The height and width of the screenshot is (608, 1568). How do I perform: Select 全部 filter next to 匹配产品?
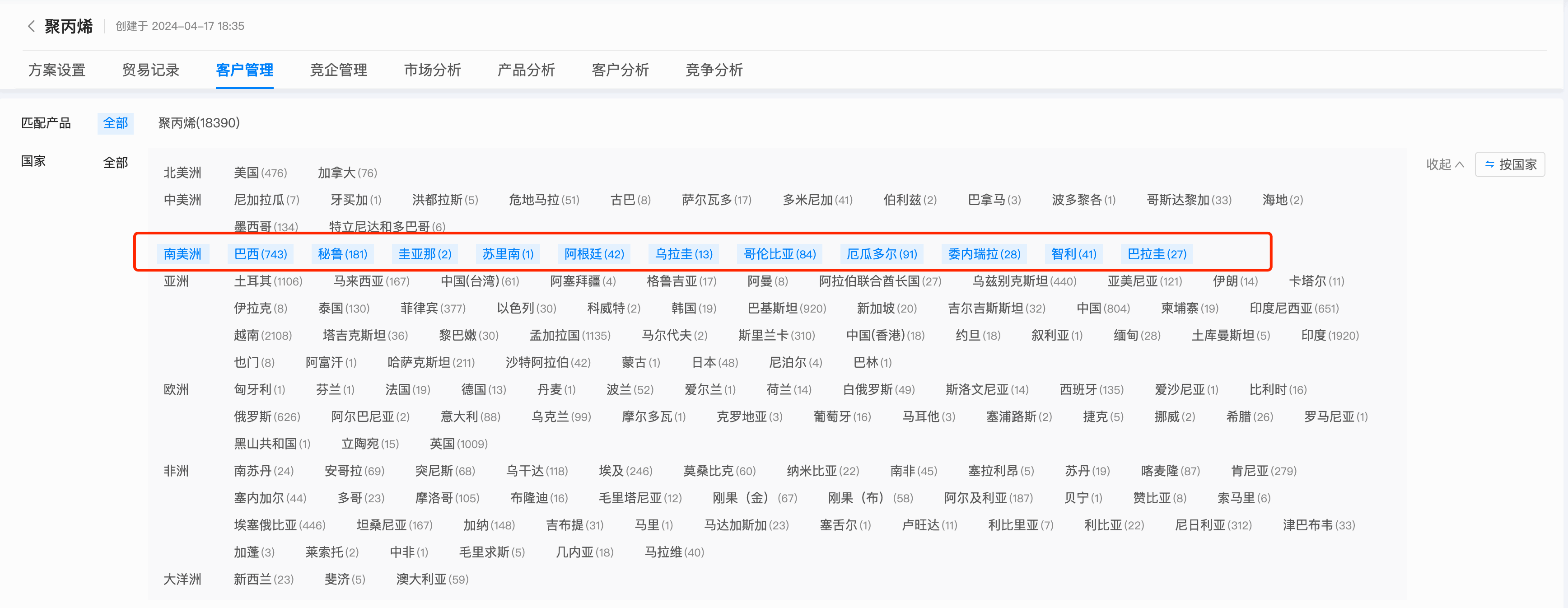pos(116,123)
